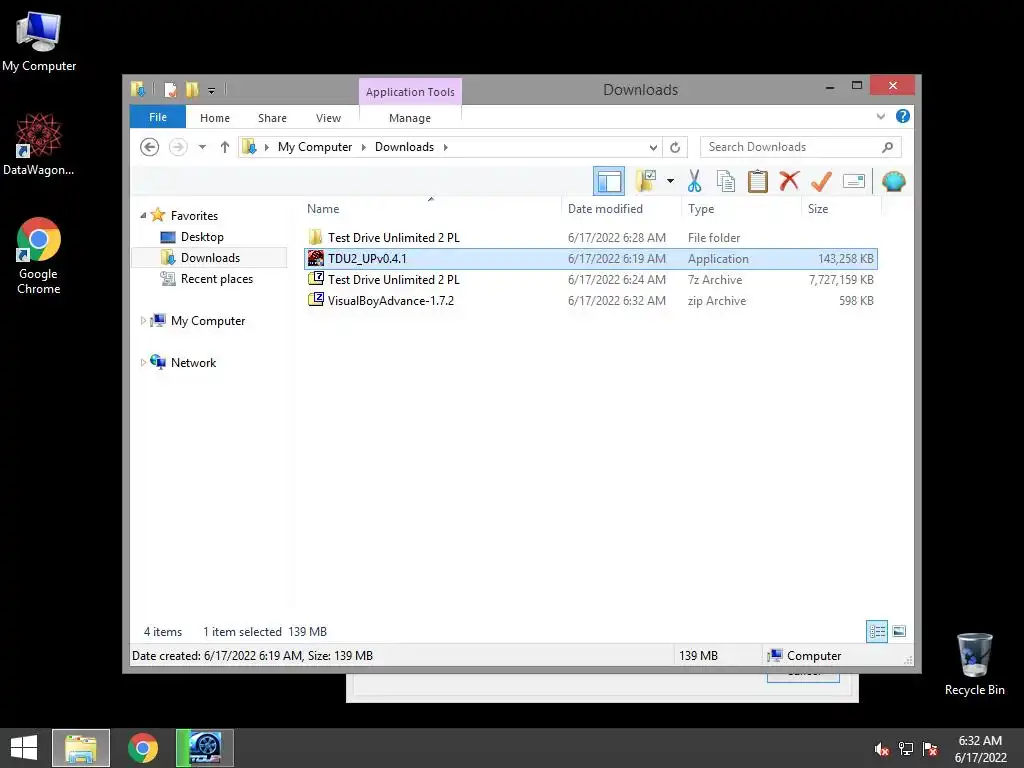
Task: Click the Recycle Bin desktop icon
Action: click(x=974, y=664)
